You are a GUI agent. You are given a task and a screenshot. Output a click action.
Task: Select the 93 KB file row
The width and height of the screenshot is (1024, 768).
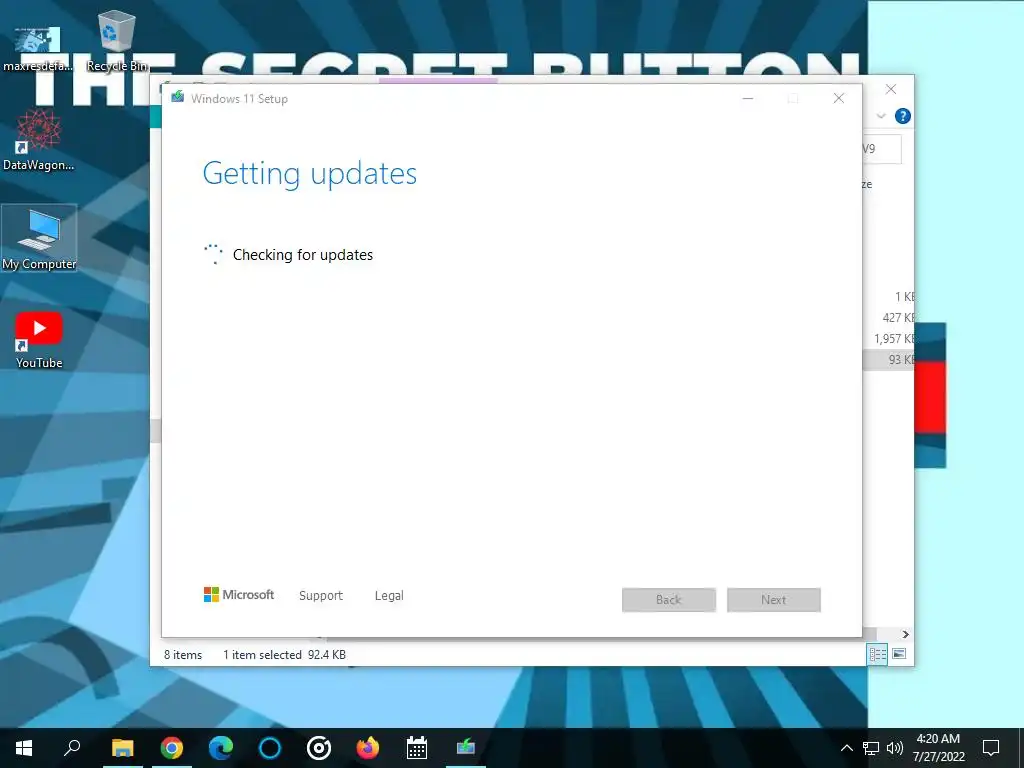tap(889, 359)
